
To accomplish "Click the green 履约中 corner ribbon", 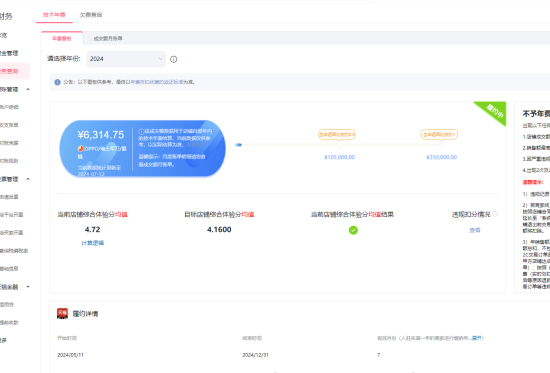I will coord(493,112).
